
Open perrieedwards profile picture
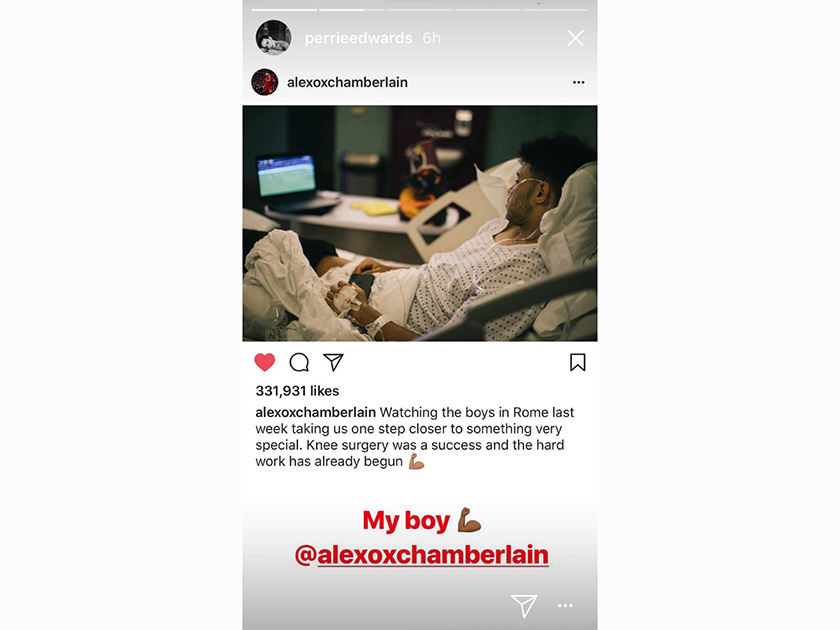(x=273, y=38)
